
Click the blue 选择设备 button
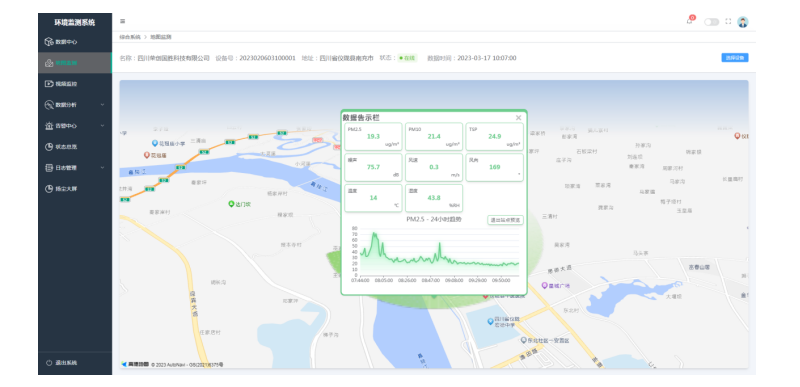point(735,58)
